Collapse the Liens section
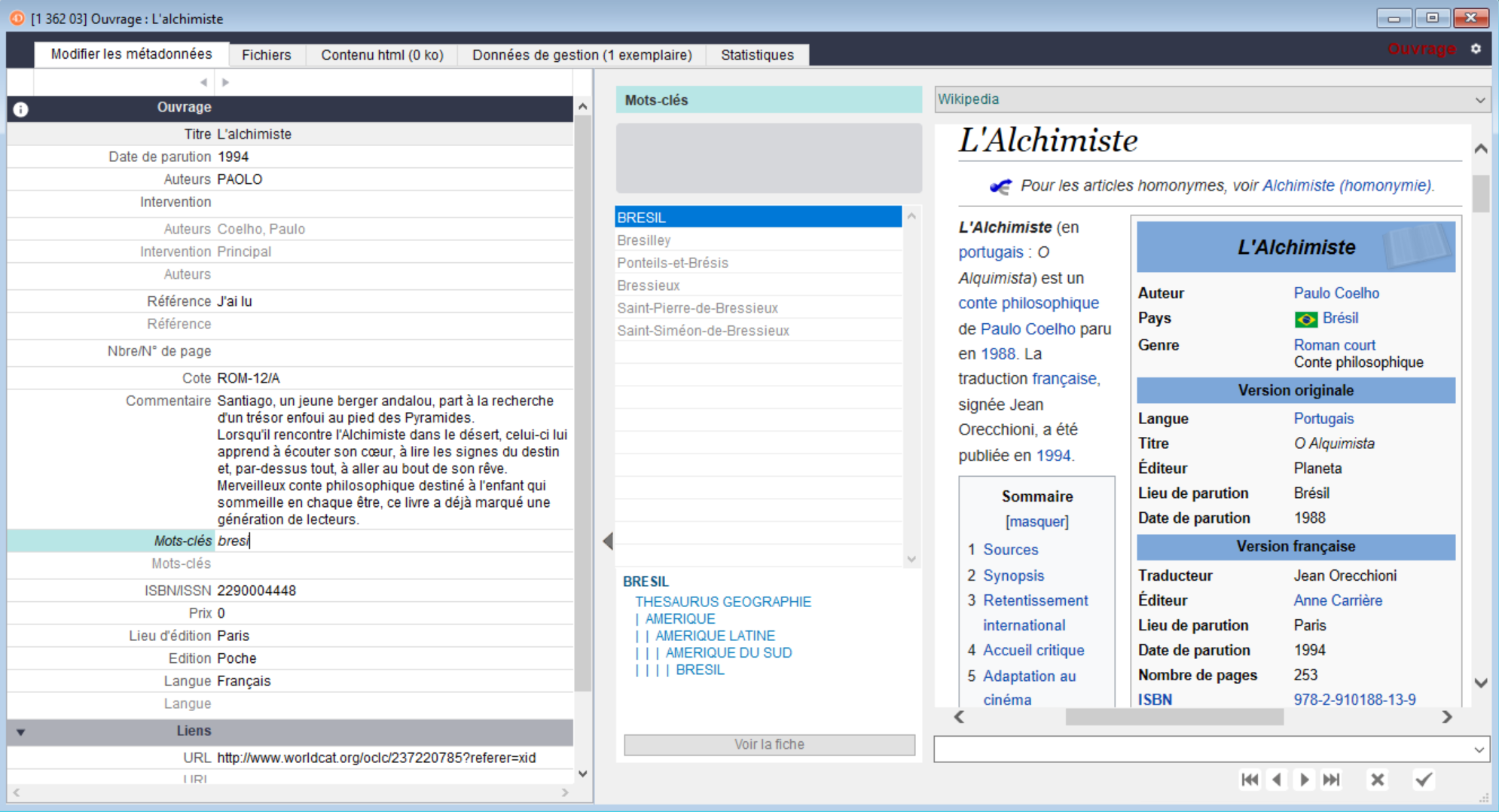1499x812 pixels. pyautogui.click(x=20, y=732)
